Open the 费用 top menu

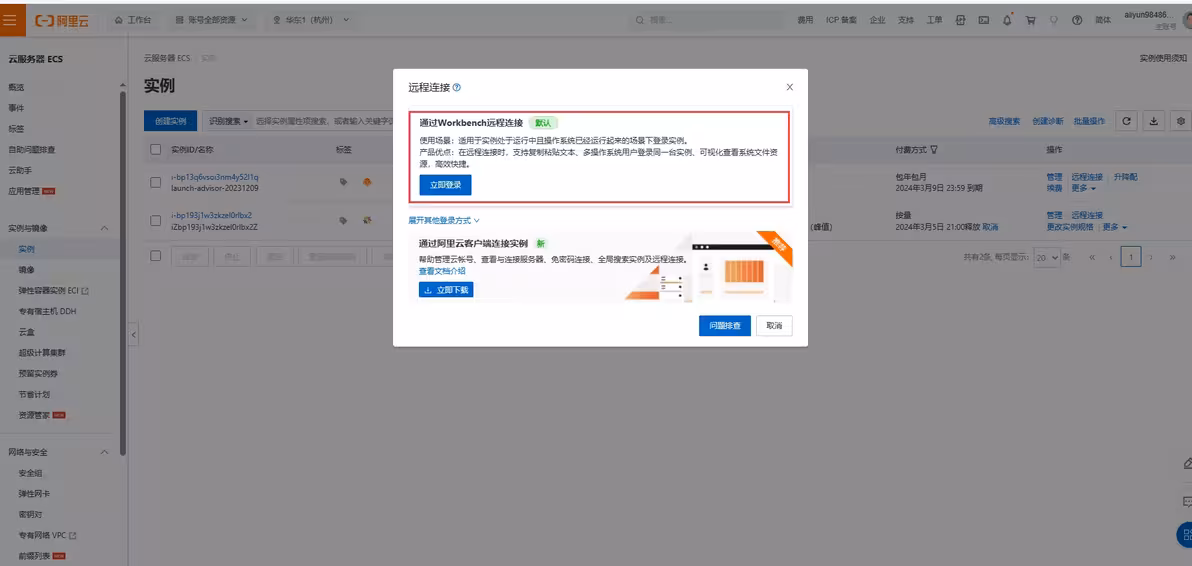(805, 21)
